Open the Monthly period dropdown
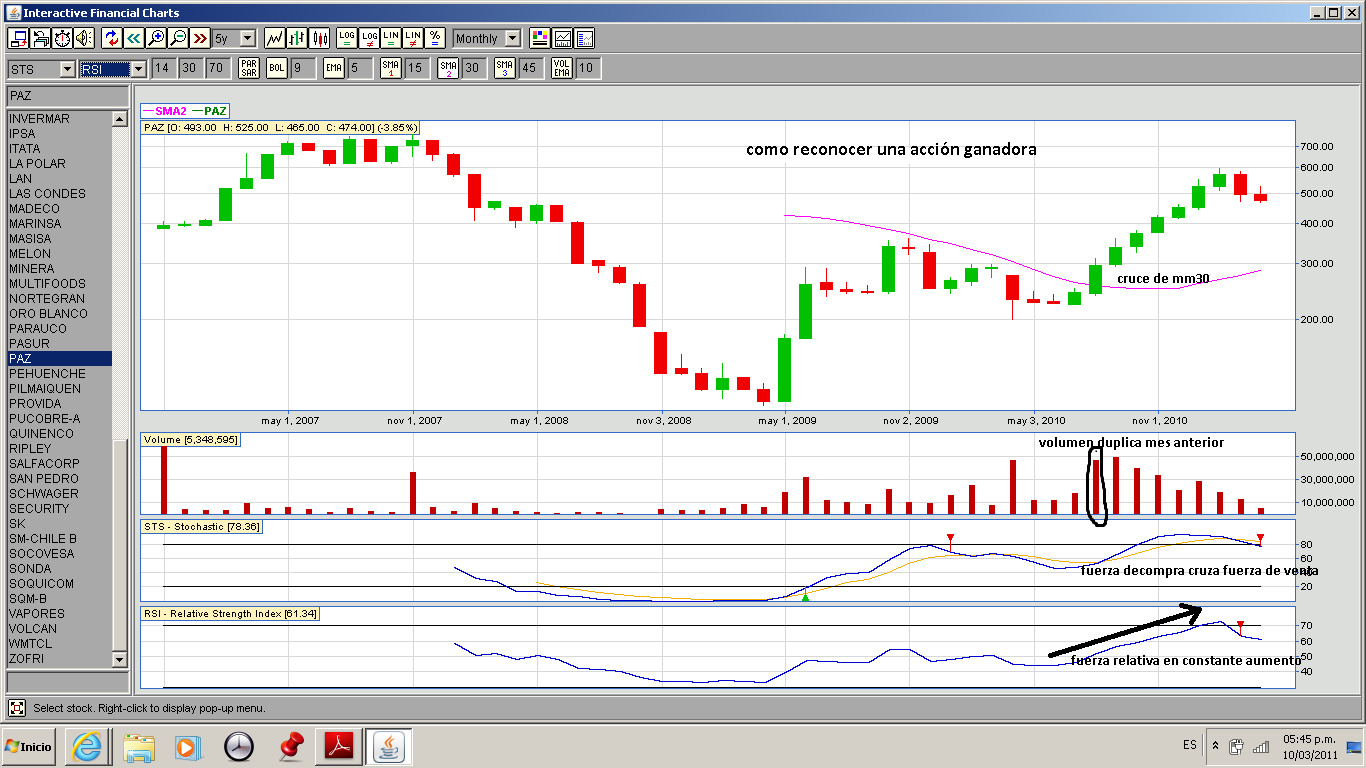This screenshot has width=1366, height=768. click(x=512, y=39)
